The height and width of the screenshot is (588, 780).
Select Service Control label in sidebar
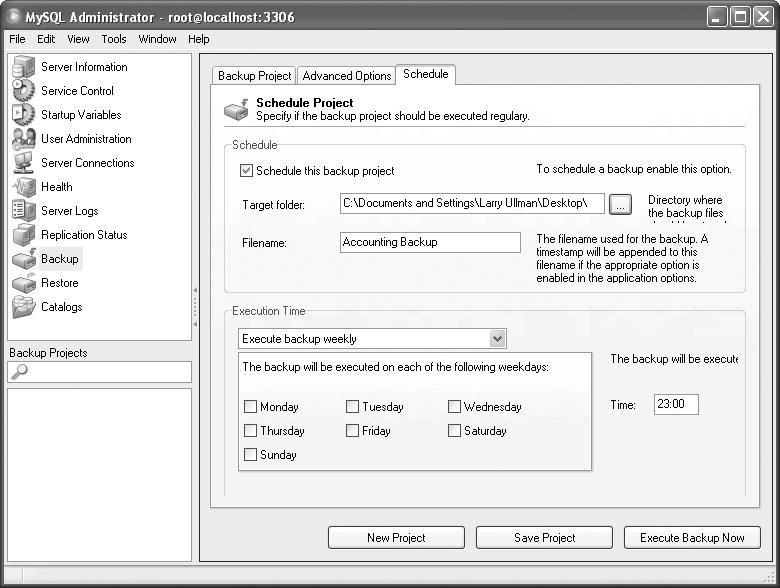point(77,91)
